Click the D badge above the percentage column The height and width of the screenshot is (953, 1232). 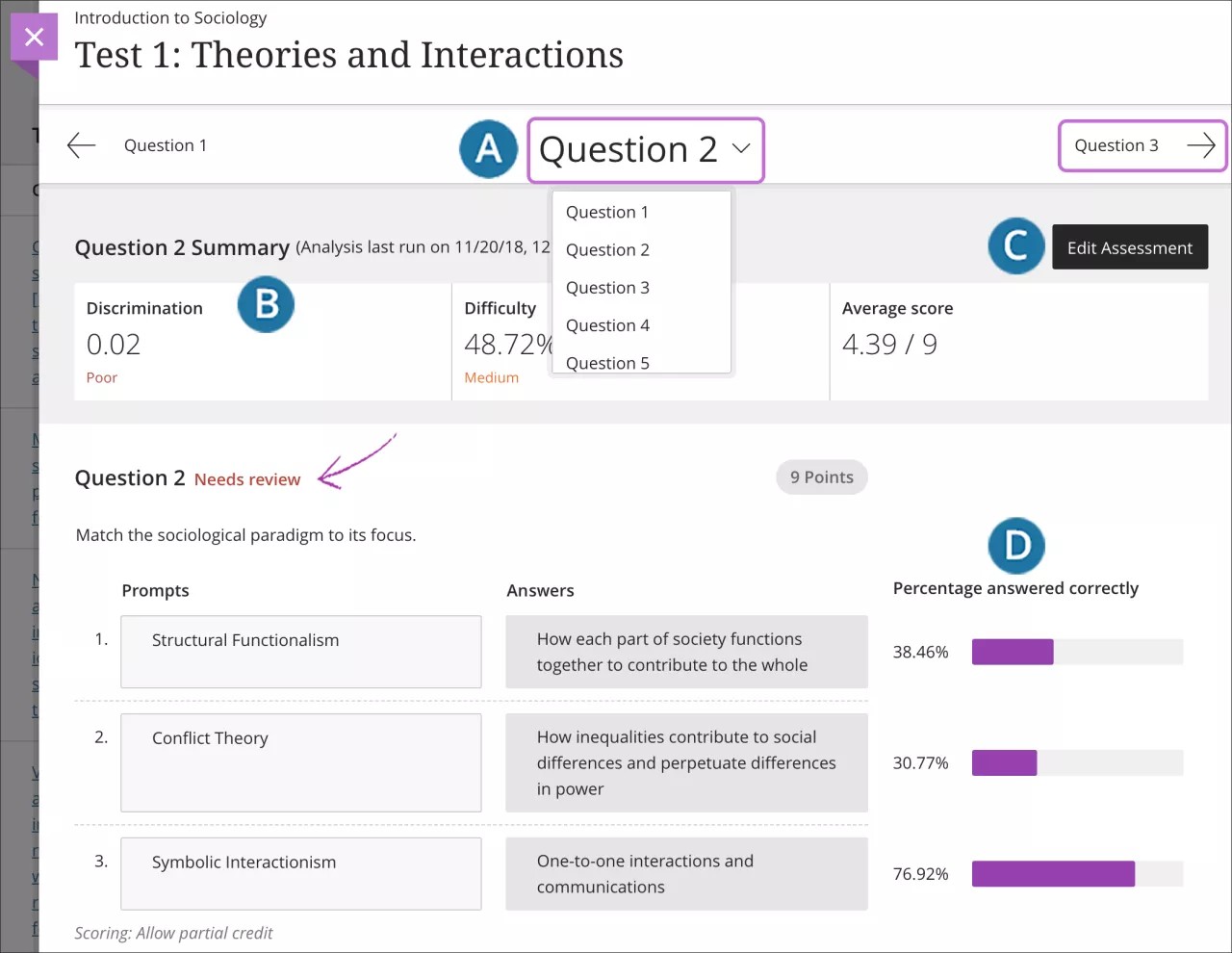(1016, 546)
